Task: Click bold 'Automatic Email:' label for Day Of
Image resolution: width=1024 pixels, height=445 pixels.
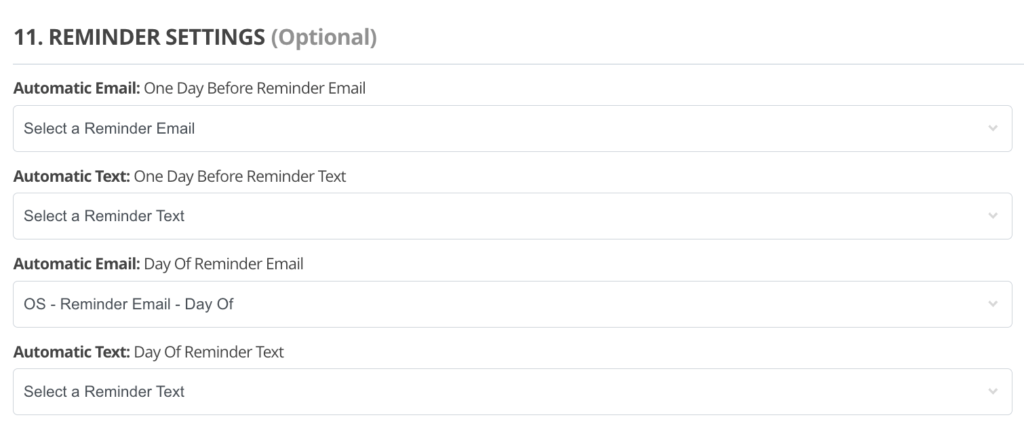Action: (76, 264)
